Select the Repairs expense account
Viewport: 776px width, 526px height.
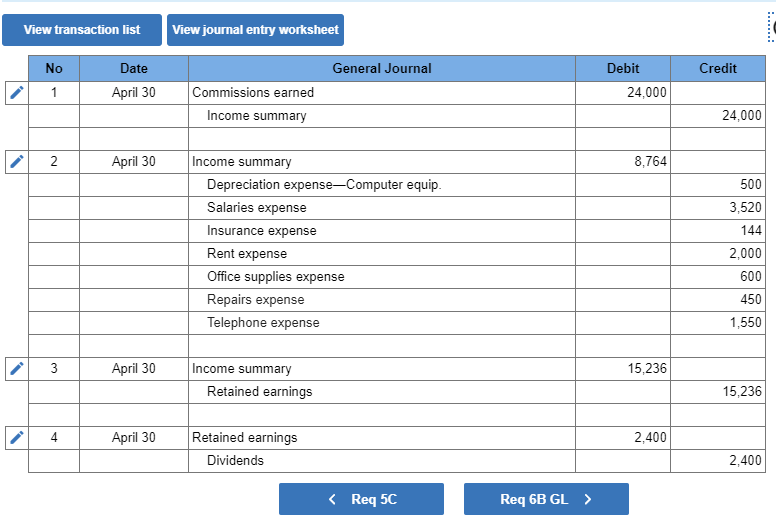[382, 300]
